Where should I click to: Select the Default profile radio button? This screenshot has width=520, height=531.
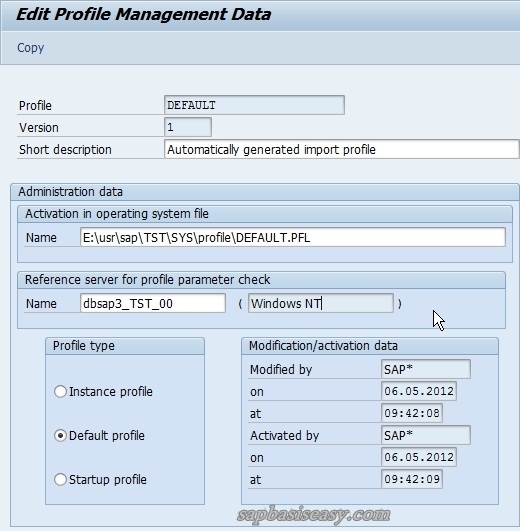click(60, 436)
